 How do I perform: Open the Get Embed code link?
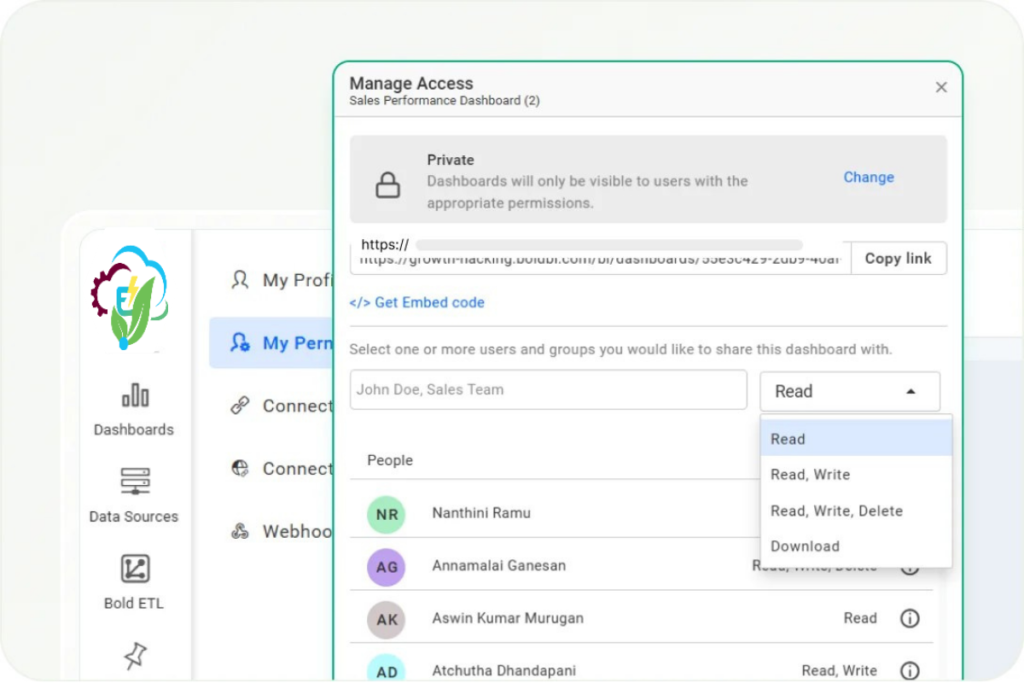click(417, 302)
